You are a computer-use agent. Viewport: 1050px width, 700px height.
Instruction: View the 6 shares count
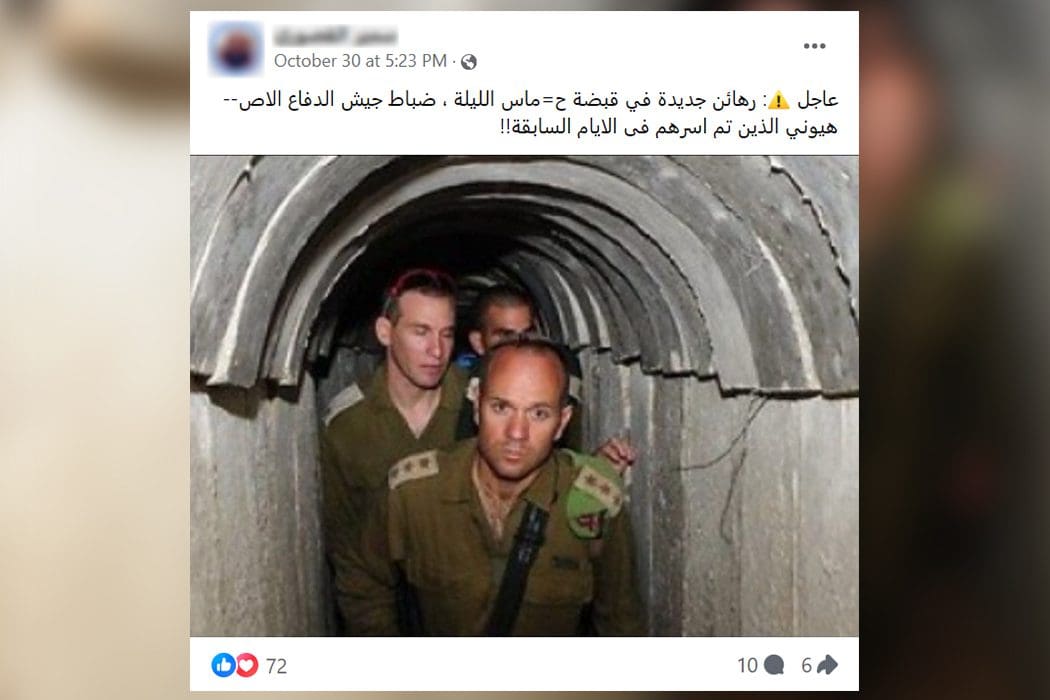tap(806, 665)
